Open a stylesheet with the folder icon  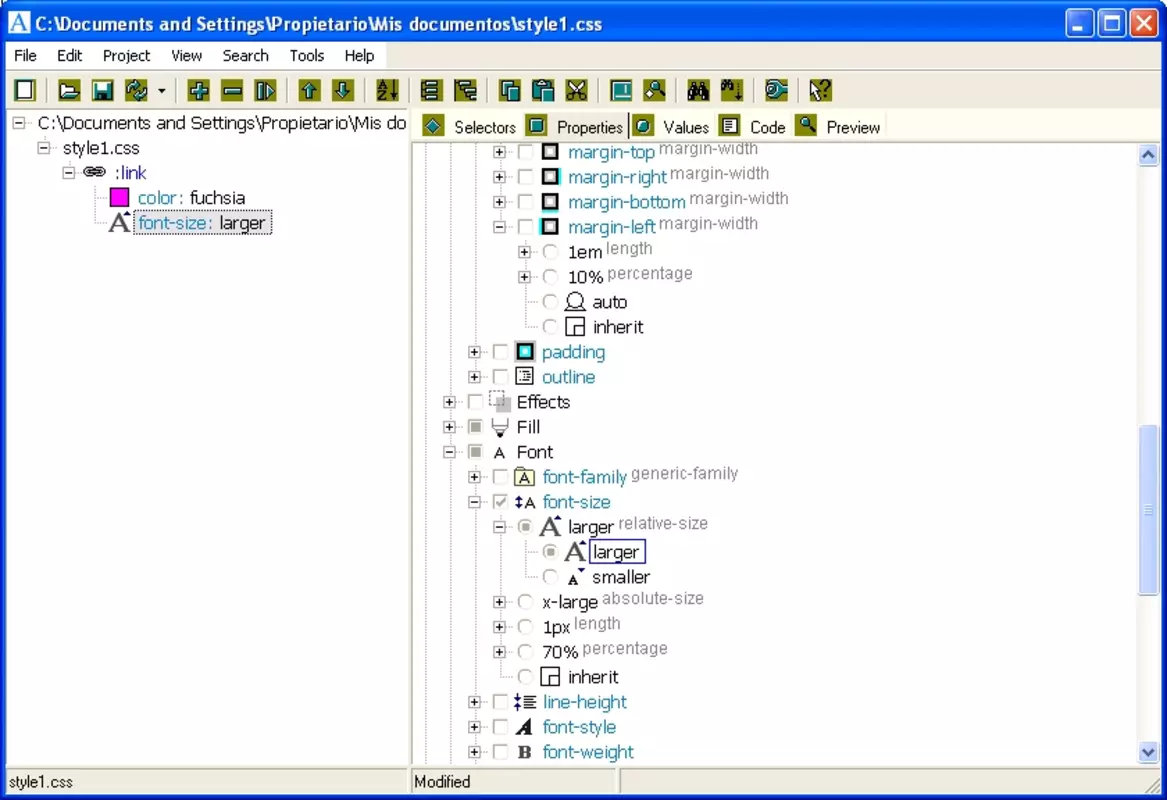coord(68,90)
